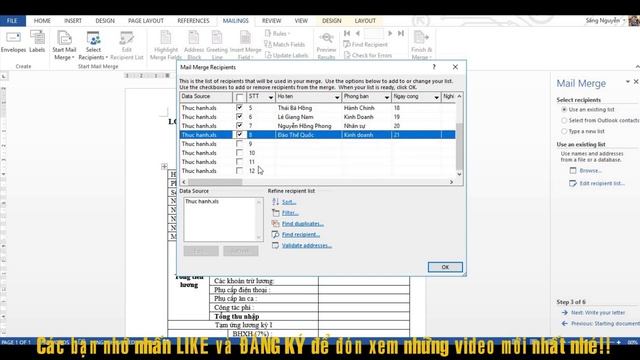
Task: Confirm recipients with OK button
Action: click(x=445, y=267)
